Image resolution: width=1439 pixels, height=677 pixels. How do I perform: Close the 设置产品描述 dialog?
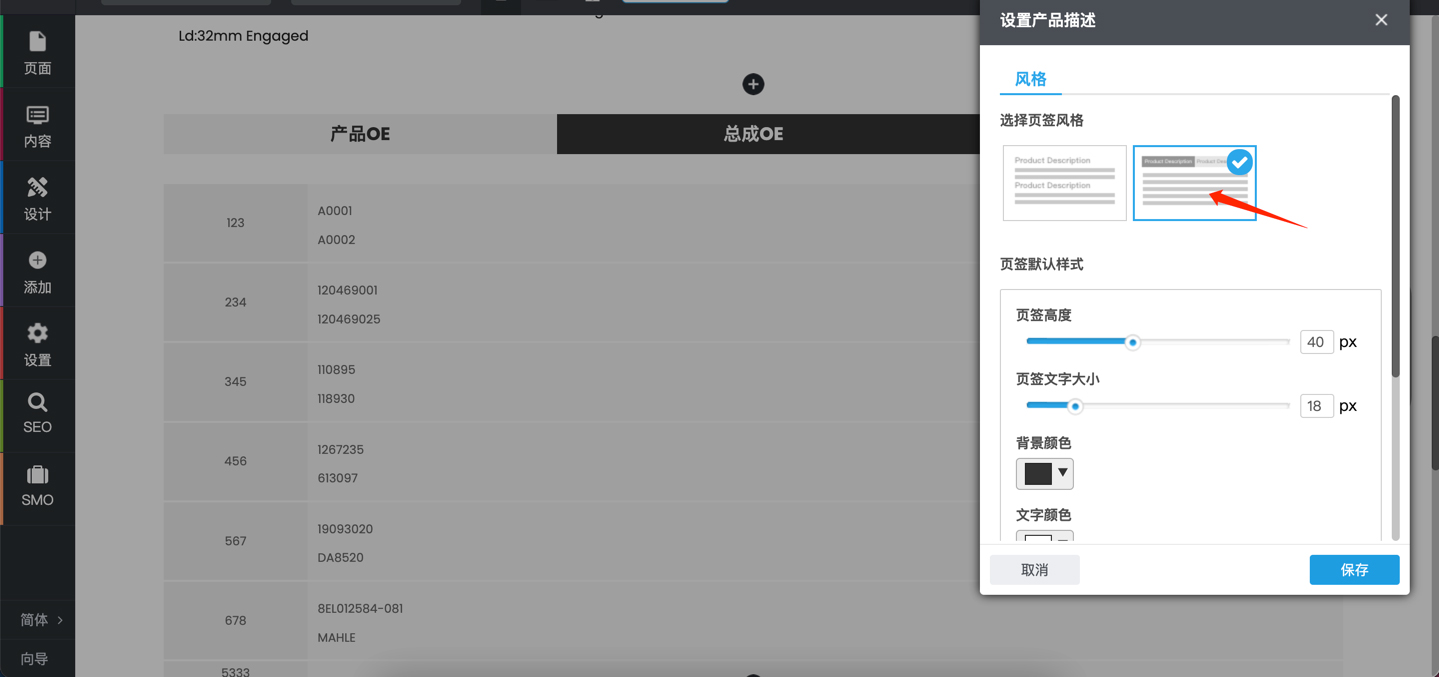tap(1381, 20)
